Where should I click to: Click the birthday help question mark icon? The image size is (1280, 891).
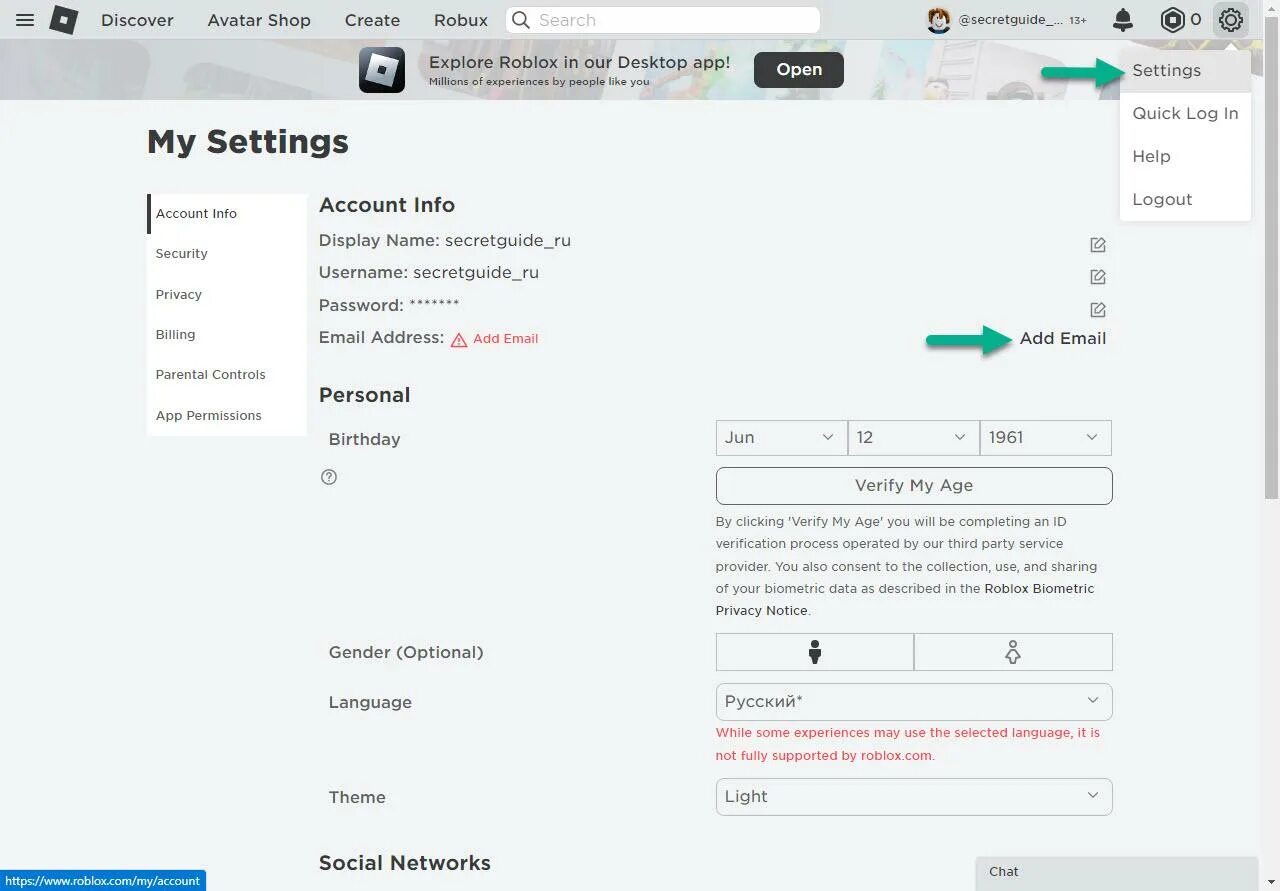(329, 477)
